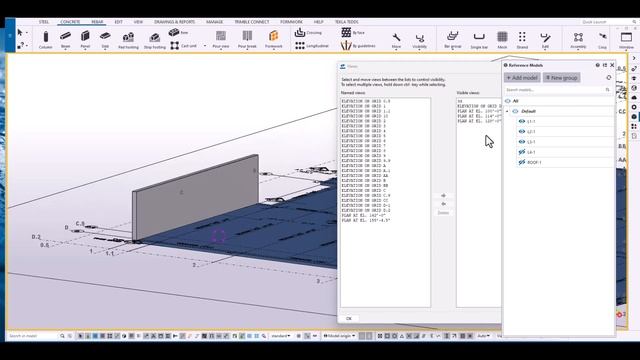This screenshot has height=360, width=640.
Task: Select the rebar Mesh tool
Action: (502, 40)
